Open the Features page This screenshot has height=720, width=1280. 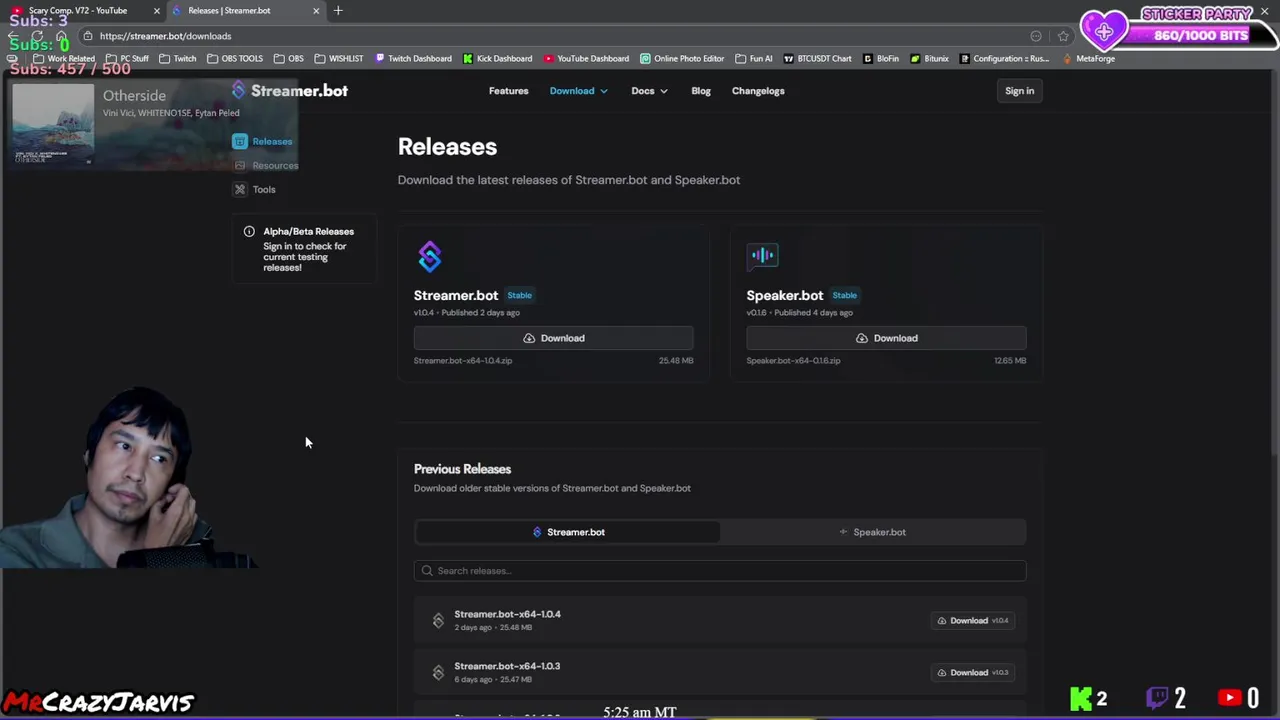click(508, 91)
